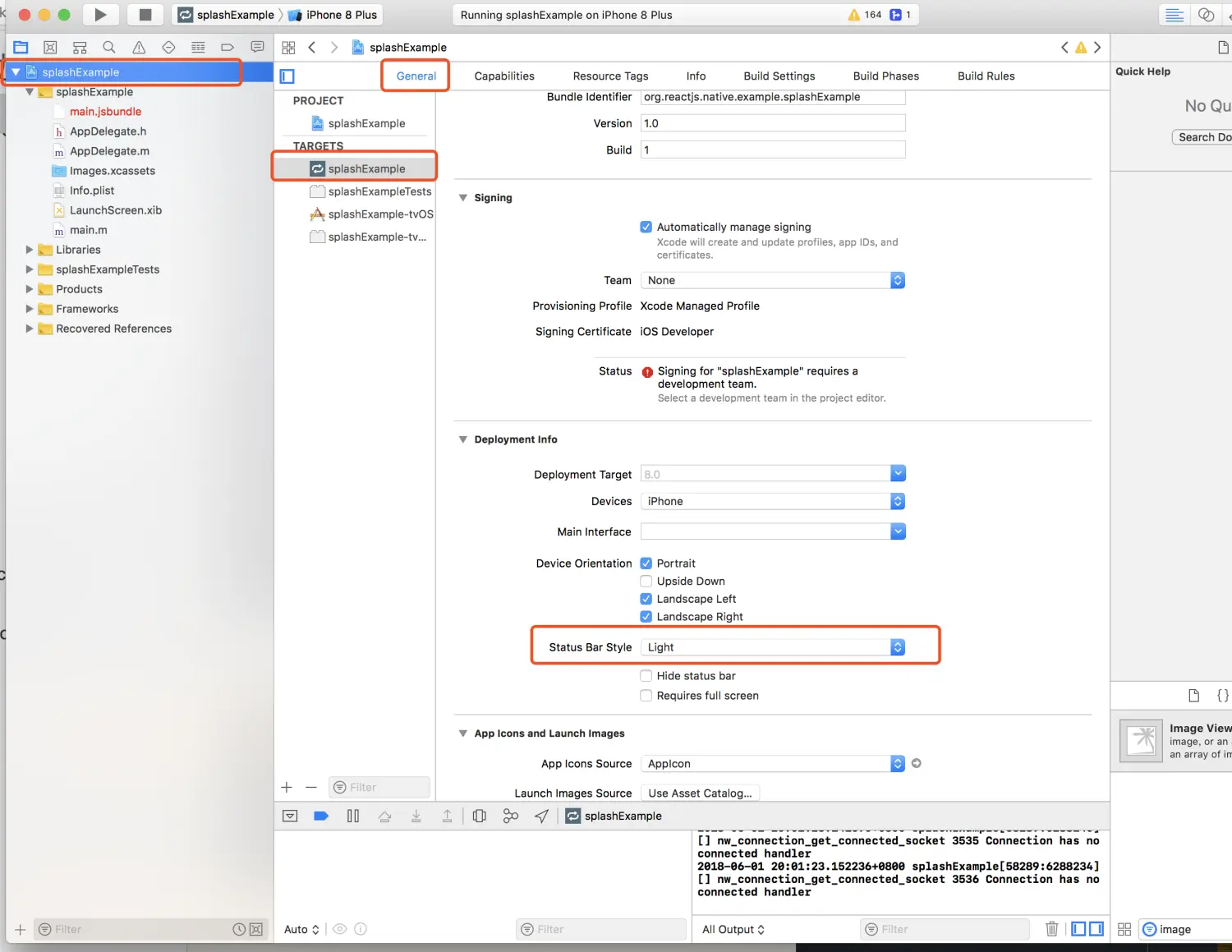Screen dimensions: 1232x952
Task: Toggle variables view pane button in console bar
Action: [x=1078, y=929]
